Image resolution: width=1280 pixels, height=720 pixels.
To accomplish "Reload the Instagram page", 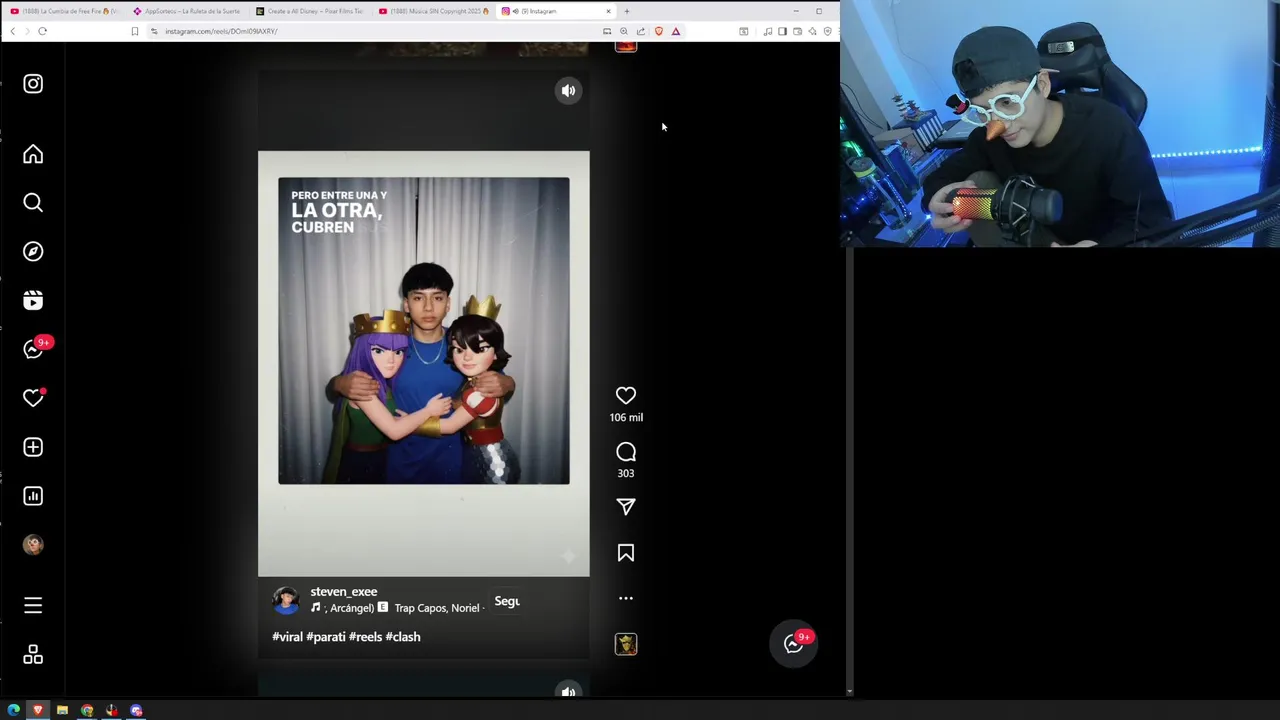I will coord(42,31).
